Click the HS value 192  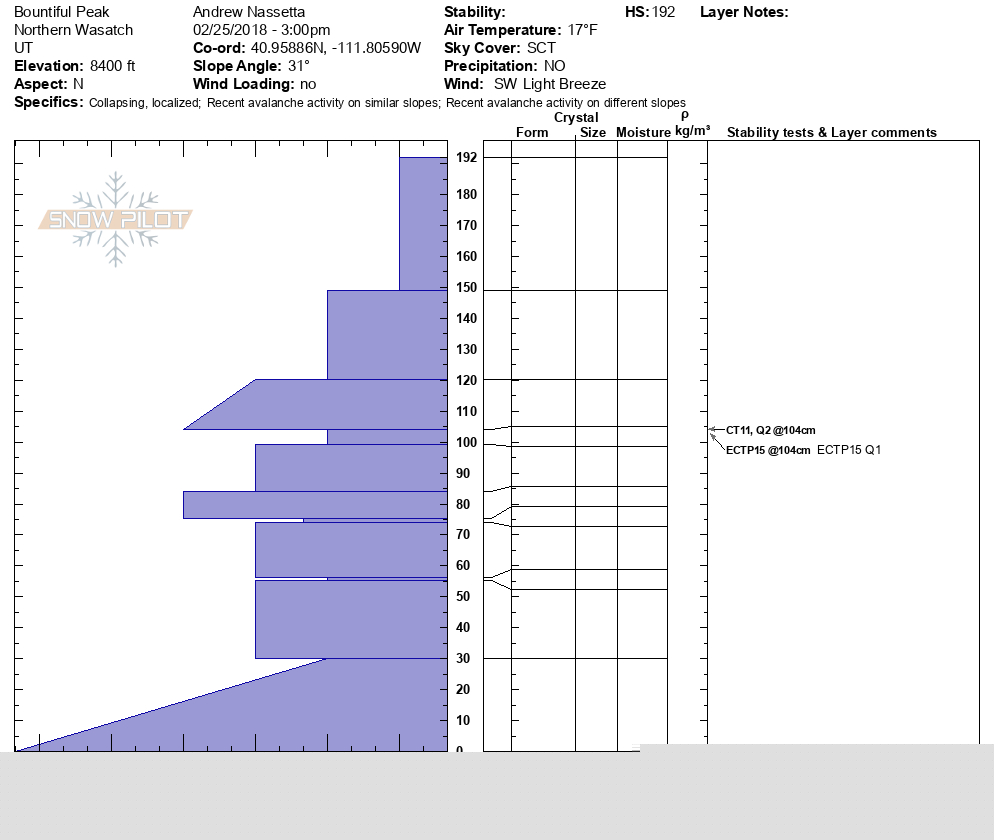click(662, 12)
